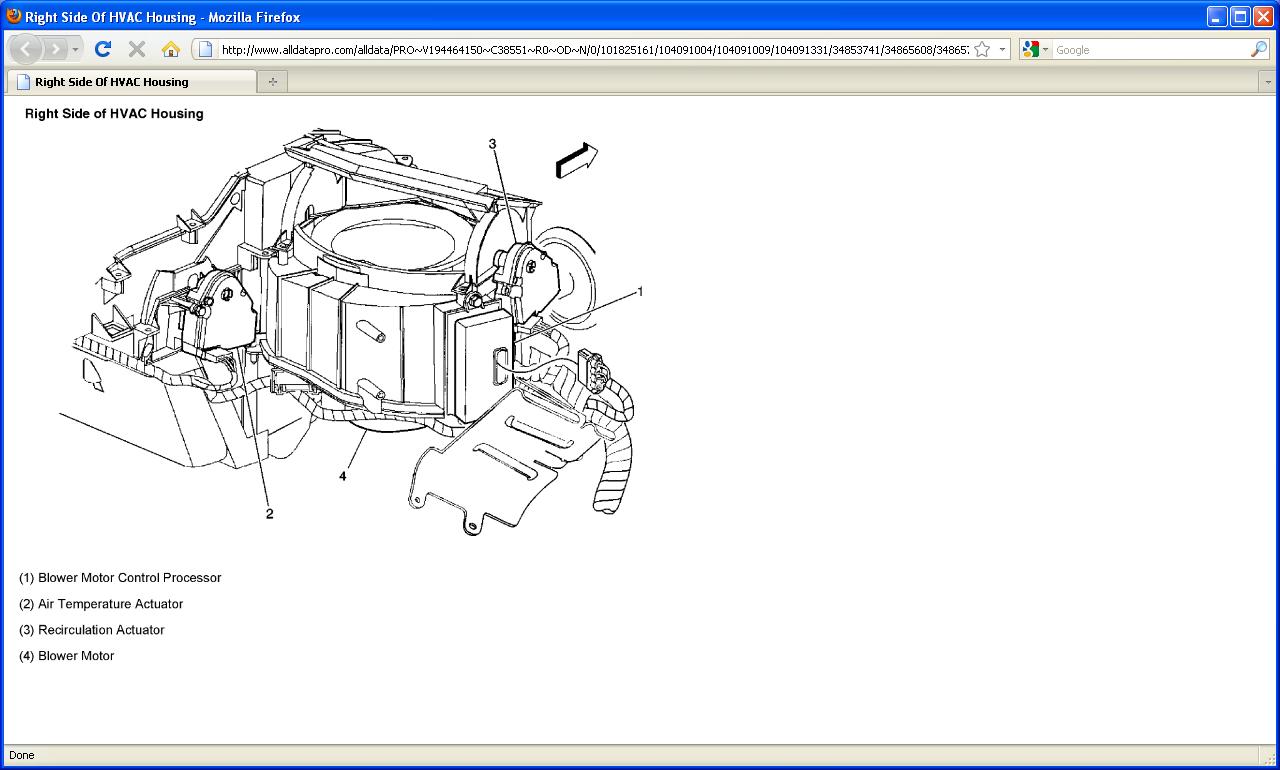Maximize the Firefox window
The height and width of the screenshot is (770, 1280).
[x=1240, y=16]
